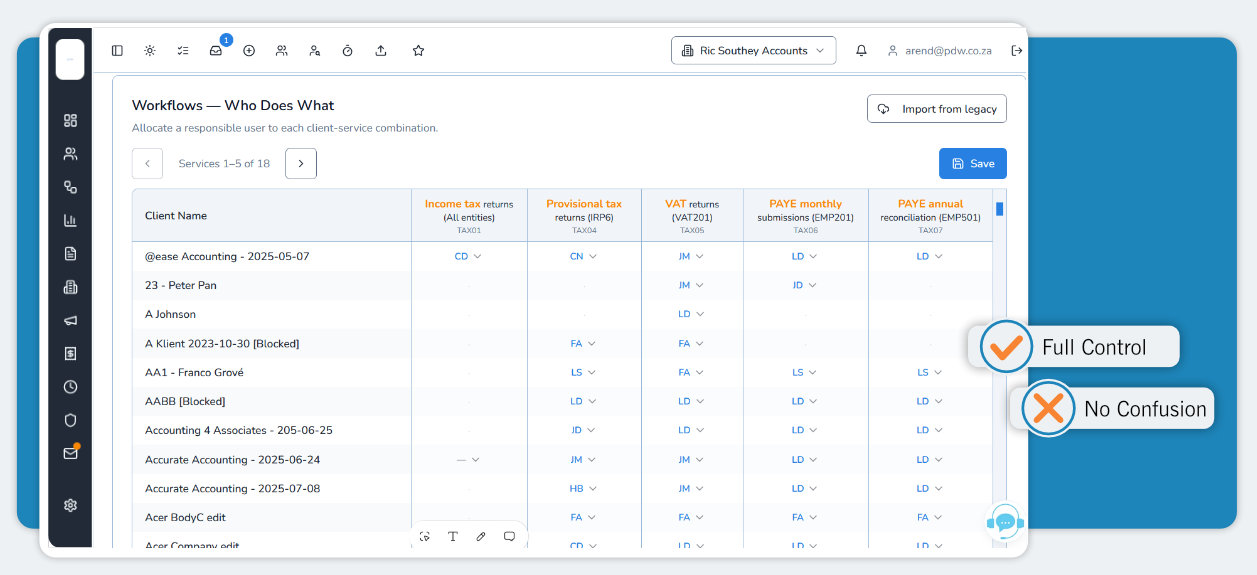
Task: Click the Save button
Action: 973,164
